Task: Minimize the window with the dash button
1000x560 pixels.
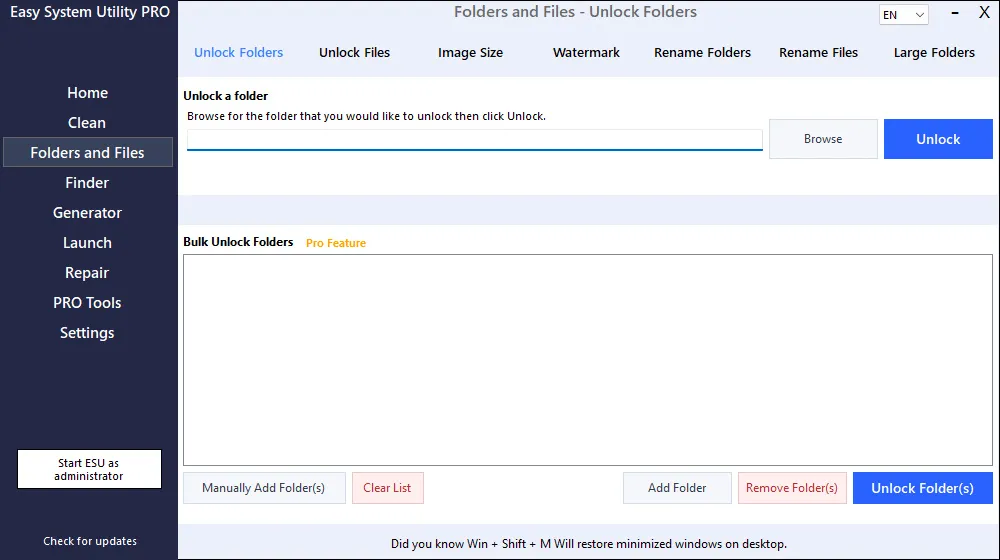Action: coord(955,13)
